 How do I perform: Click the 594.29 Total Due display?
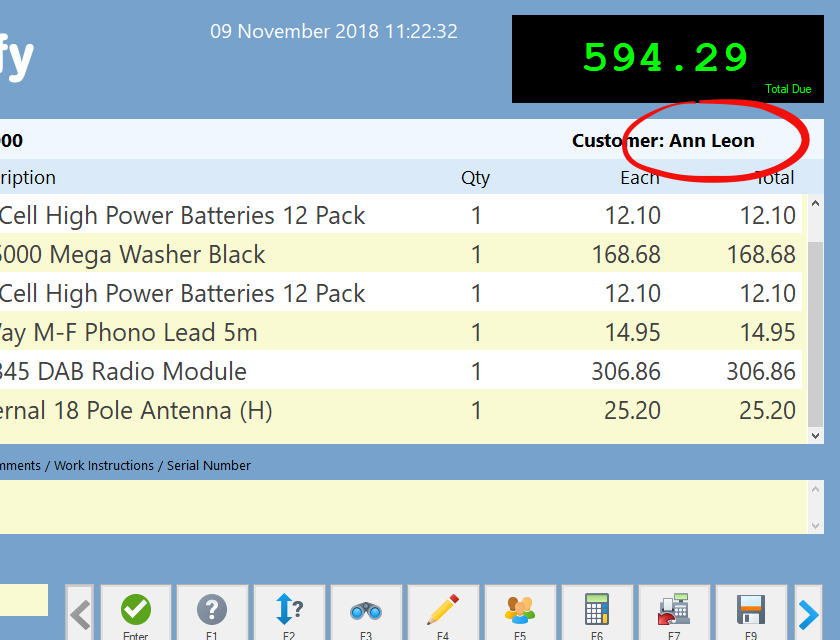pyautogui.click(x=666, y=59)
